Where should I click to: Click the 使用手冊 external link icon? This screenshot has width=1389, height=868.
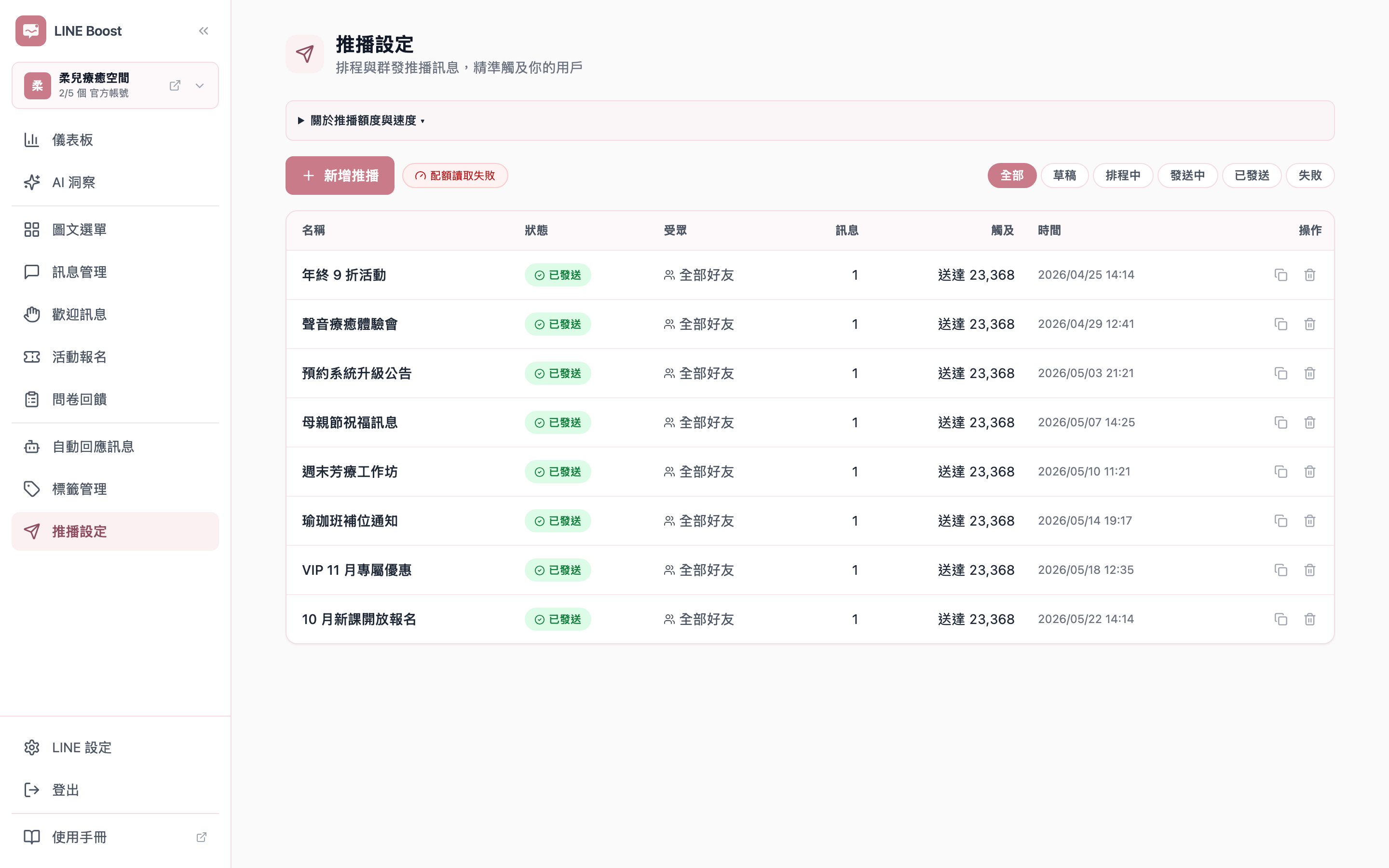(x=202, y=837)
